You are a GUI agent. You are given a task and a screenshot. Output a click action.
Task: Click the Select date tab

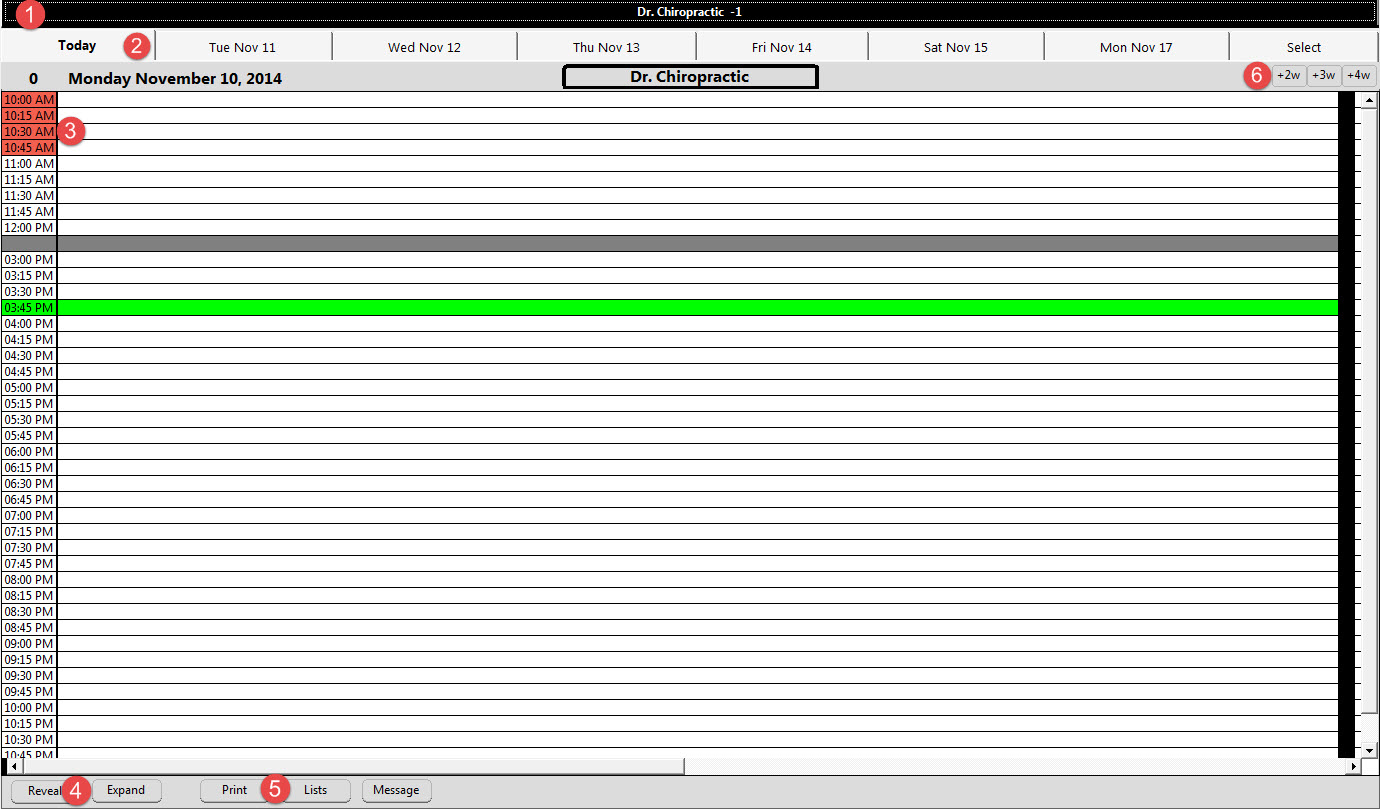[x=1304, y=47]
